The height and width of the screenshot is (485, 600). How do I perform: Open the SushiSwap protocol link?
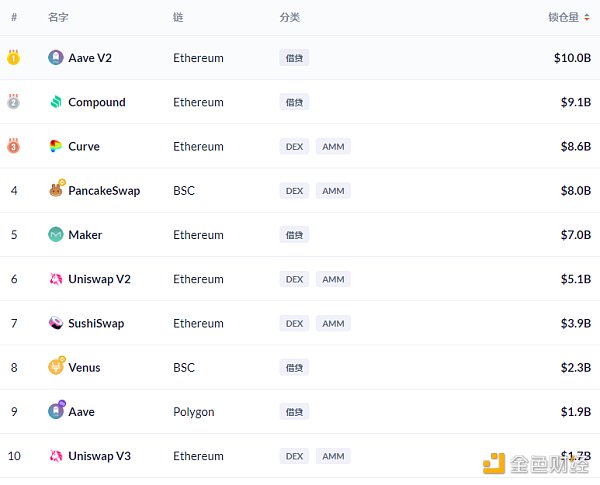(96, 323)
